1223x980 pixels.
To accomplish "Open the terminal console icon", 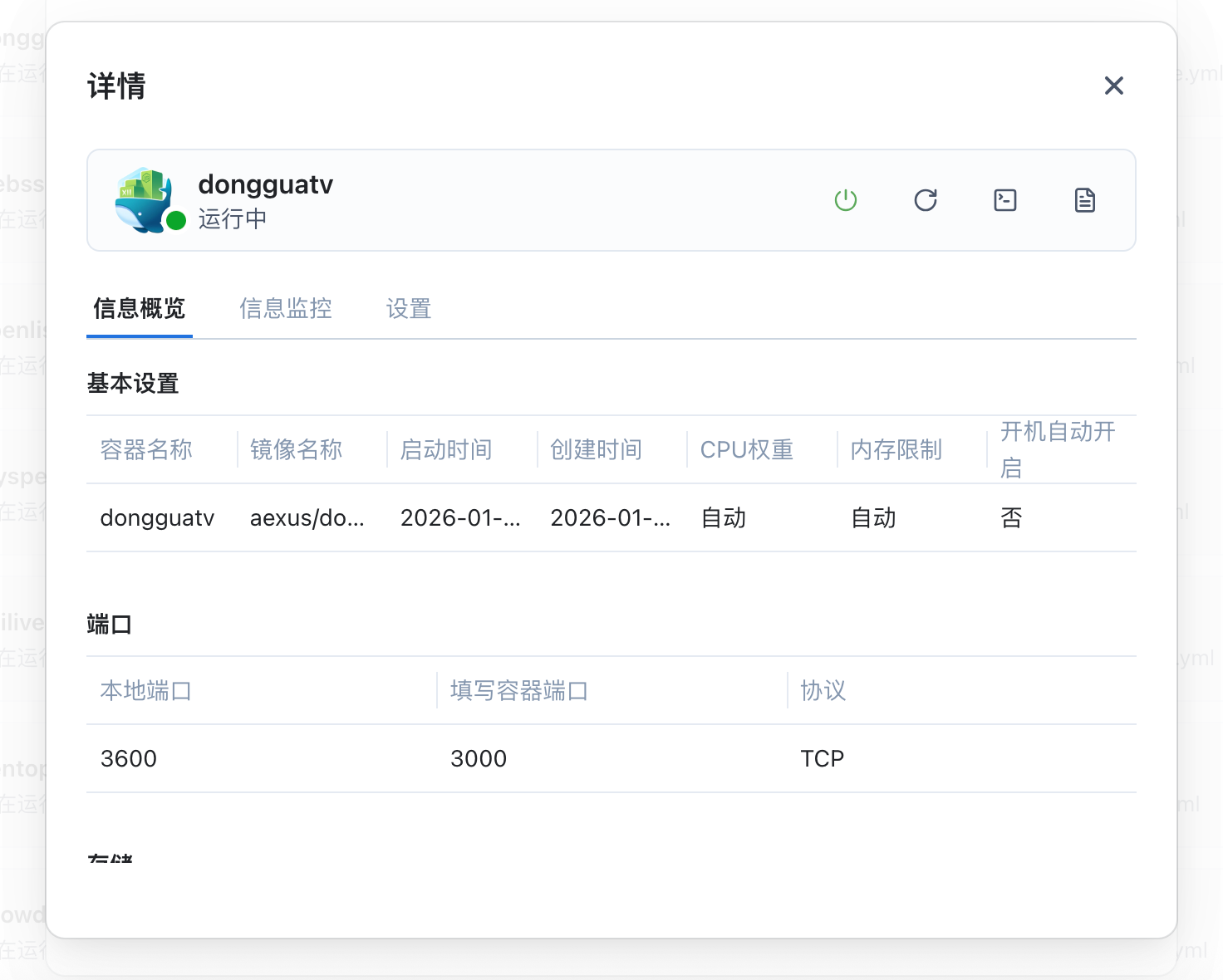I will tap(1004, 200).
